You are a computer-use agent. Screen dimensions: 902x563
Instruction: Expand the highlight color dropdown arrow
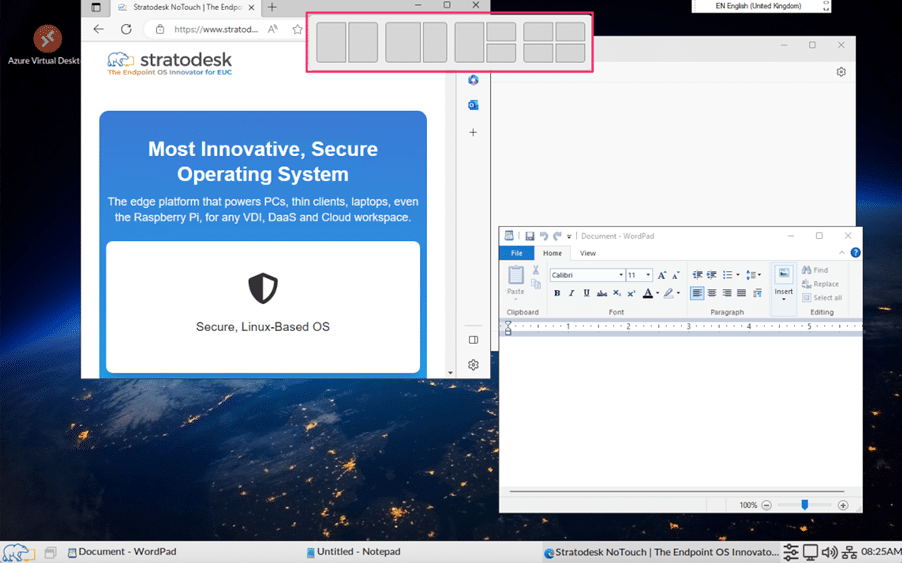[678, 293]
